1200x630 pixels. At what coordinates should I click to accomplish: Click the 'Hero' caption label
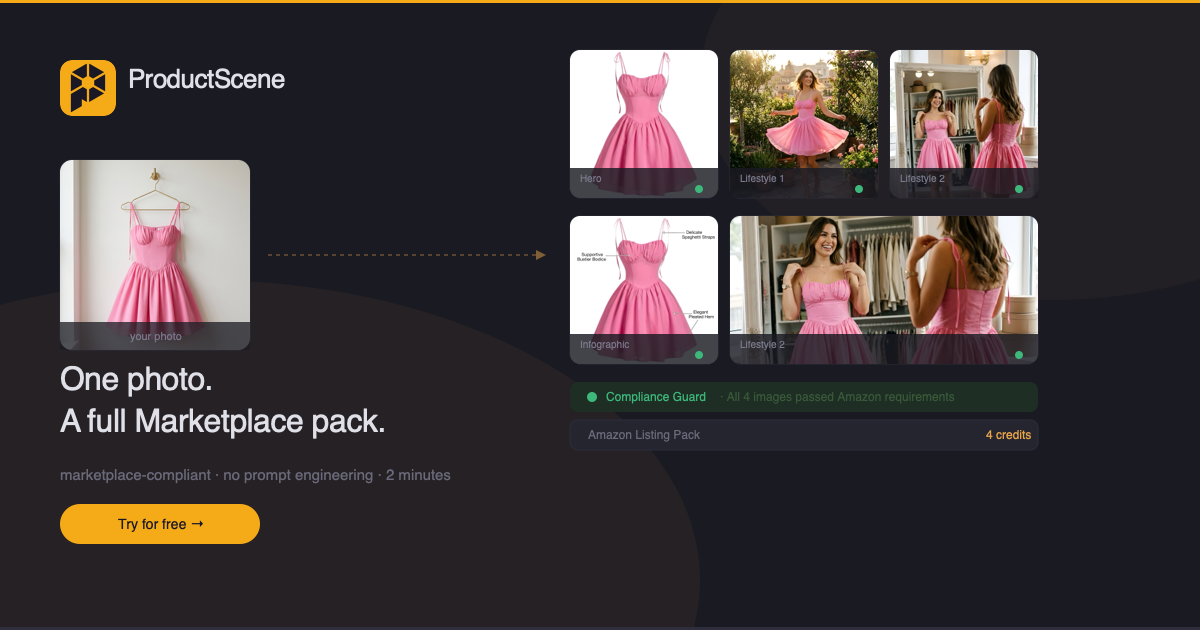[x=591, y=179]
